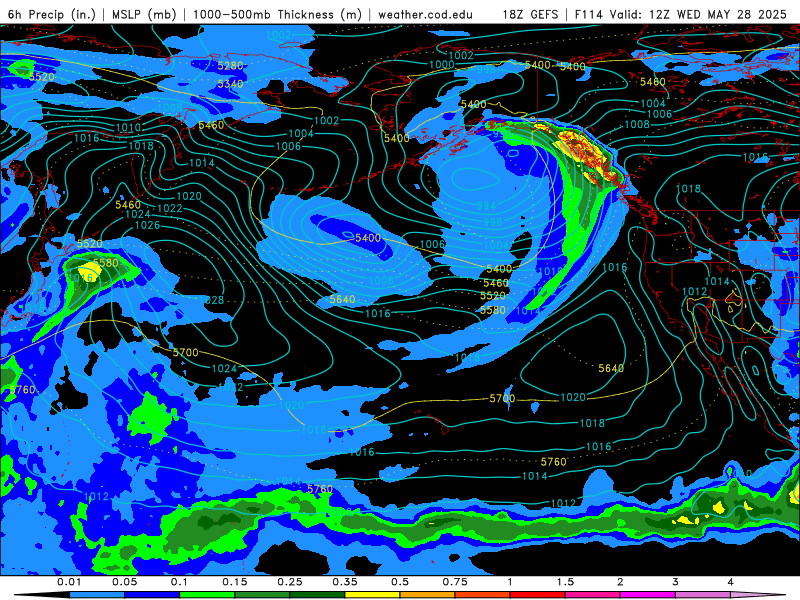This screenshot has height=600, width=800.
Task: Pick the orange 0.5–0.75 legend swatch
Action: (x=428, y=595)
